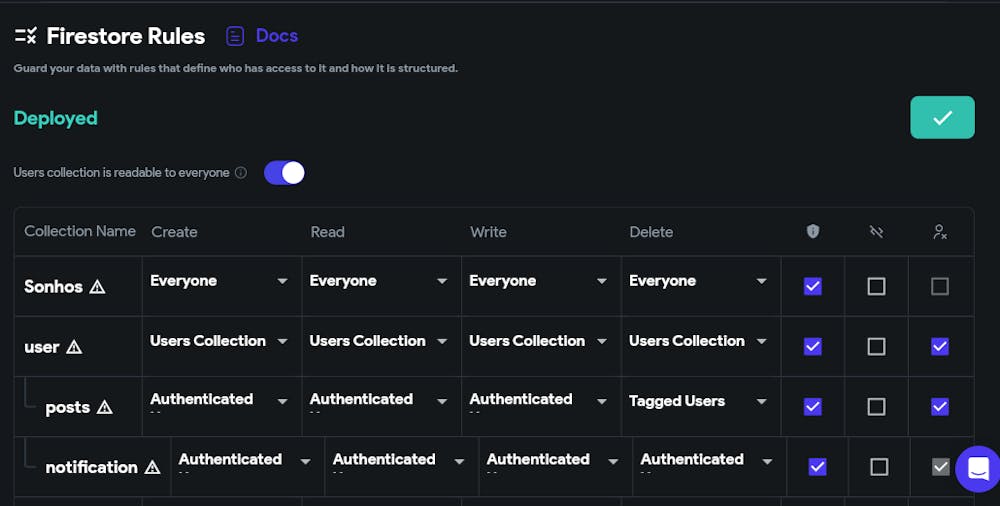Click the crossed-out link column header icon

[x=876, y=231]
